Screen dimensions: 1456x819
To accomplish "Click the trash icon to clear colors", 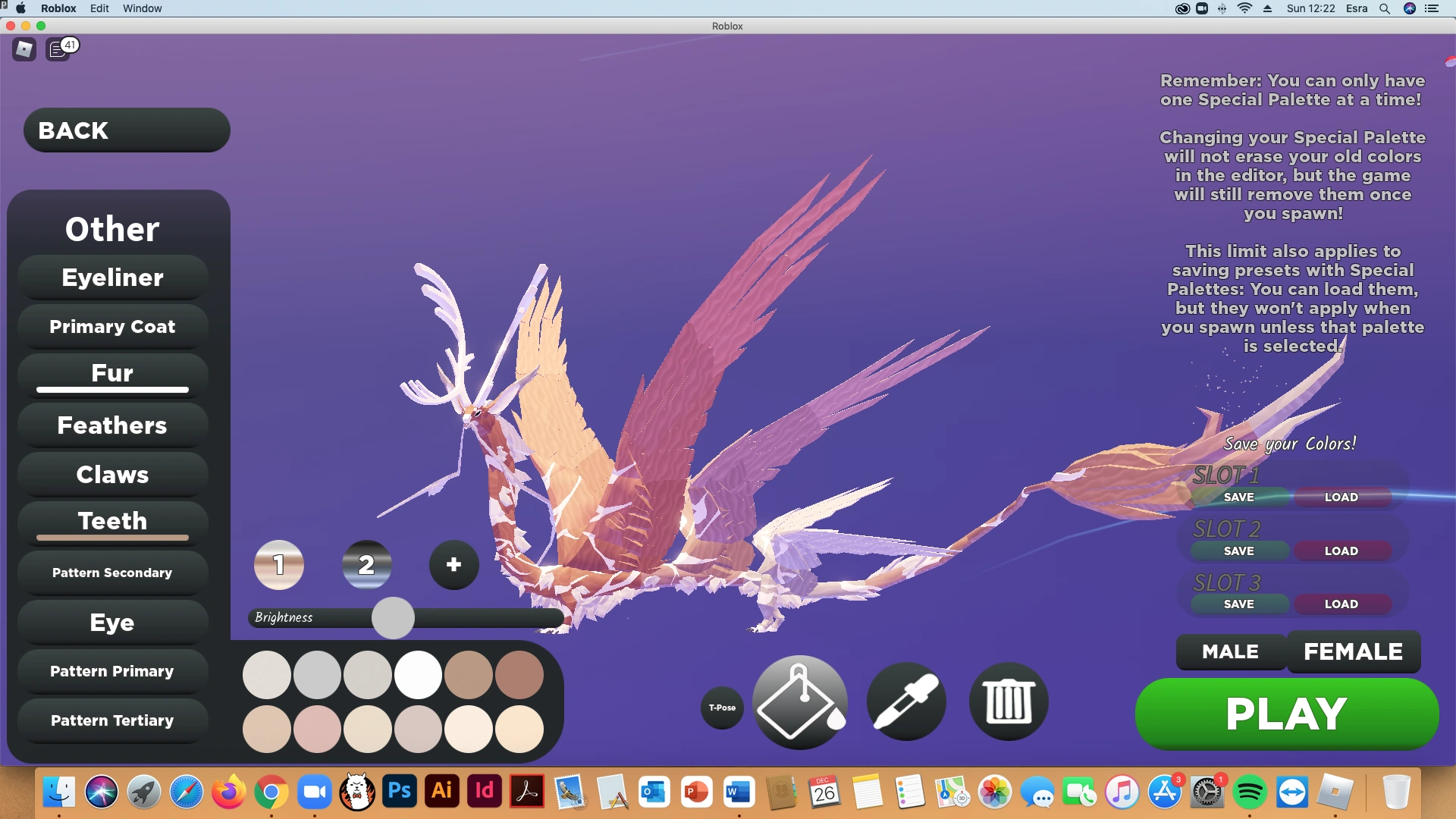I will pyautogui.click(x=1007, y=701).
